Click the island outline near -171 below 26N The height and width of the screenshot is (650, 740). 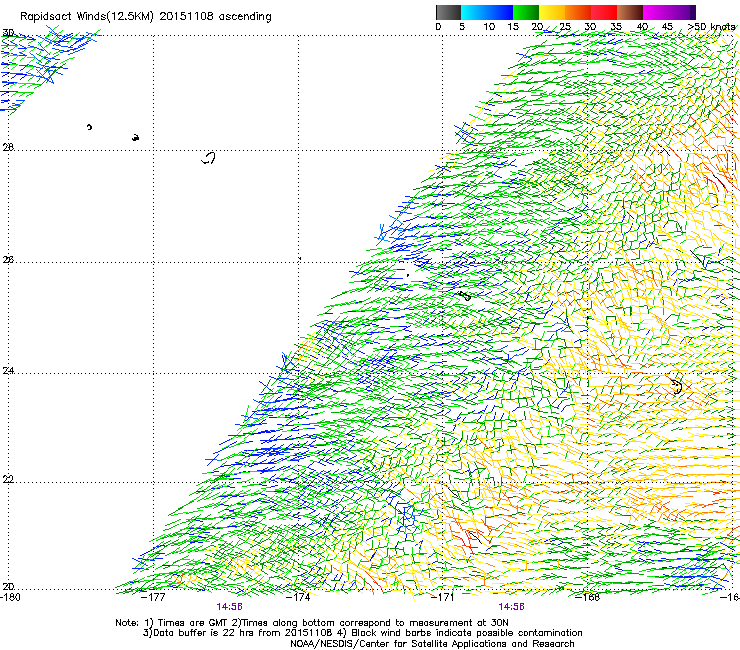coord(465,296)
